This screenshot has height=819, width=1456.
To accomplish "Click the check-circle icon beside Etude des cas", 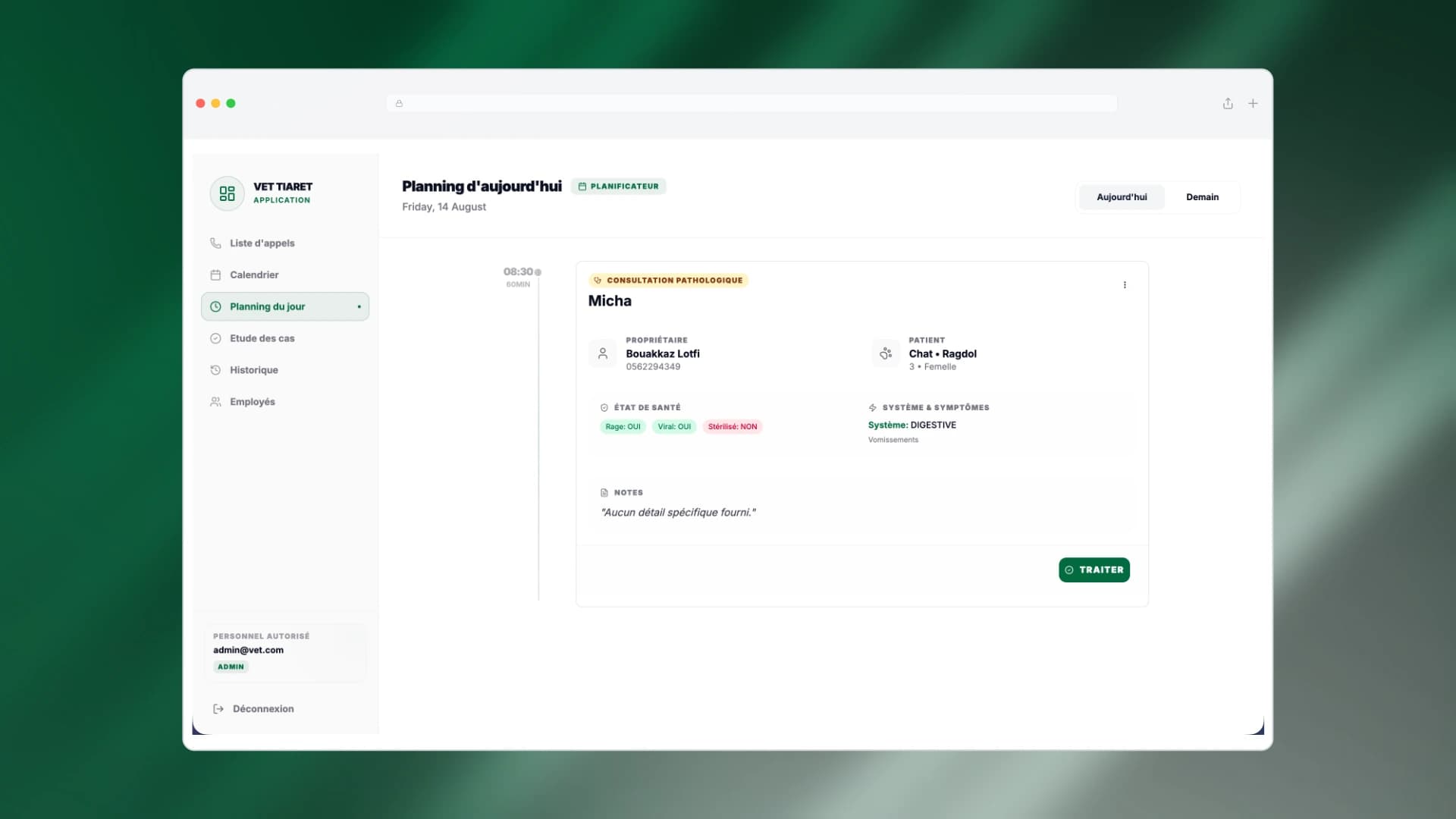I will (x=215, y=339).
